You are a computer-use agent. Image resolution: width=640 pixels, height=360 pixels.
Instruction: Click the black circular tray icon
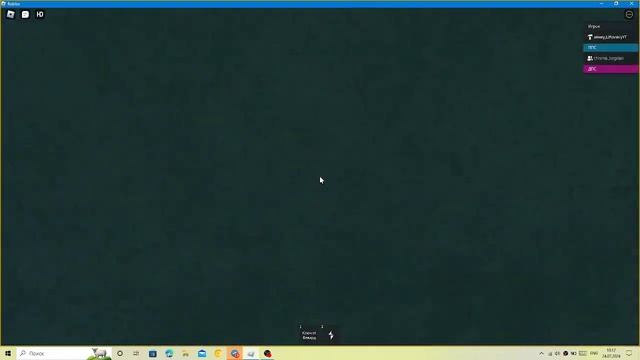[565, 353]
